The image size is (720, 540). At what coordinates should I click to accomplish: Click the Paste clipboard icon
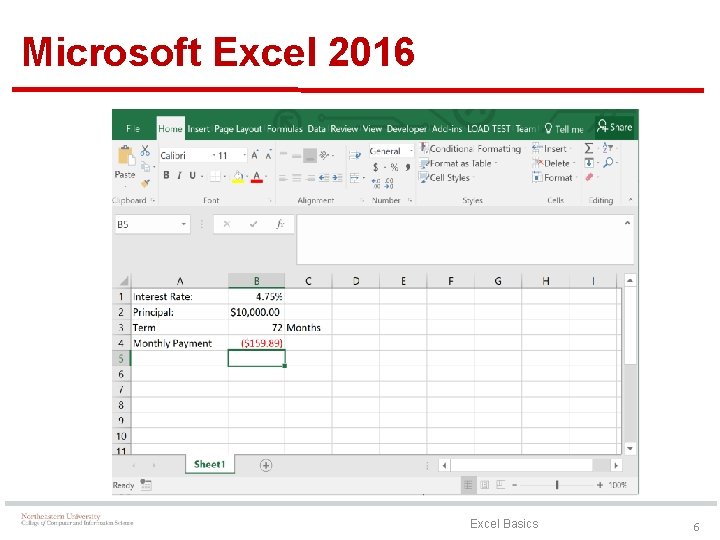click(x=125, y=156)
